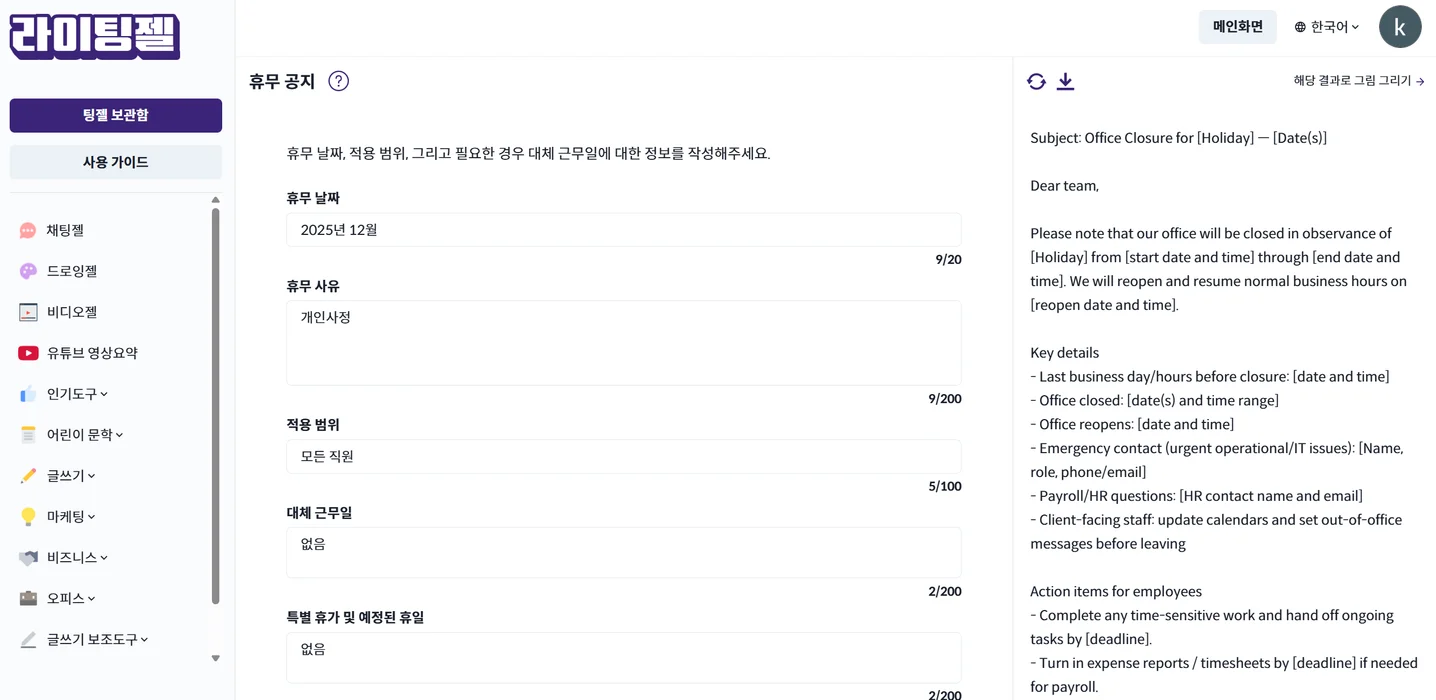The width and height of the screenshot is (1436, 700).
Task: Open 비디오젤 menu item
Action: [72, 312]
